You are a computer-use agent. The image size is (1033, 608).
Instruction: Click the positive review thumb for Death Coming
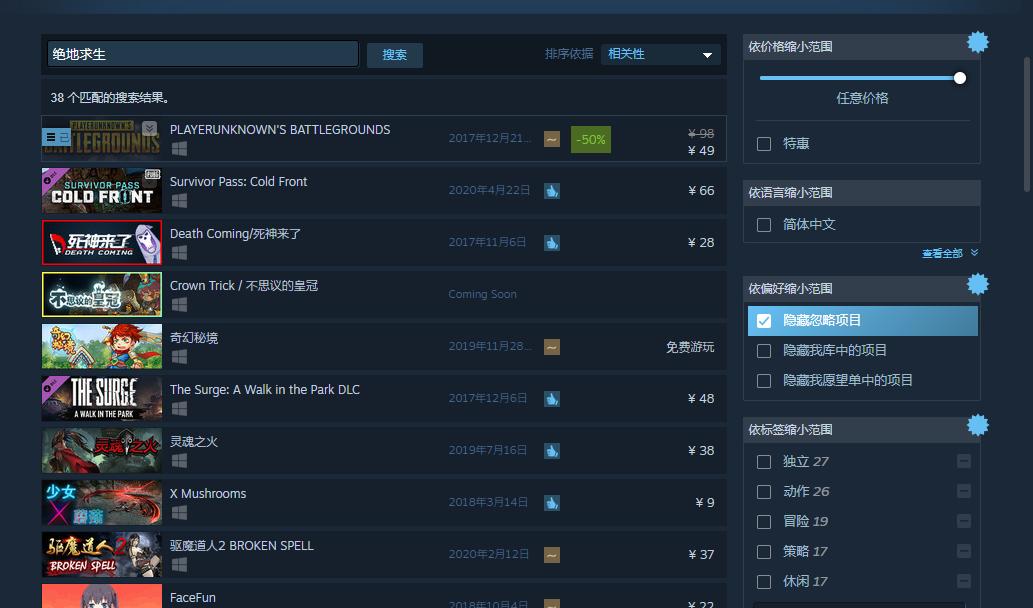[x=552, y=243]
